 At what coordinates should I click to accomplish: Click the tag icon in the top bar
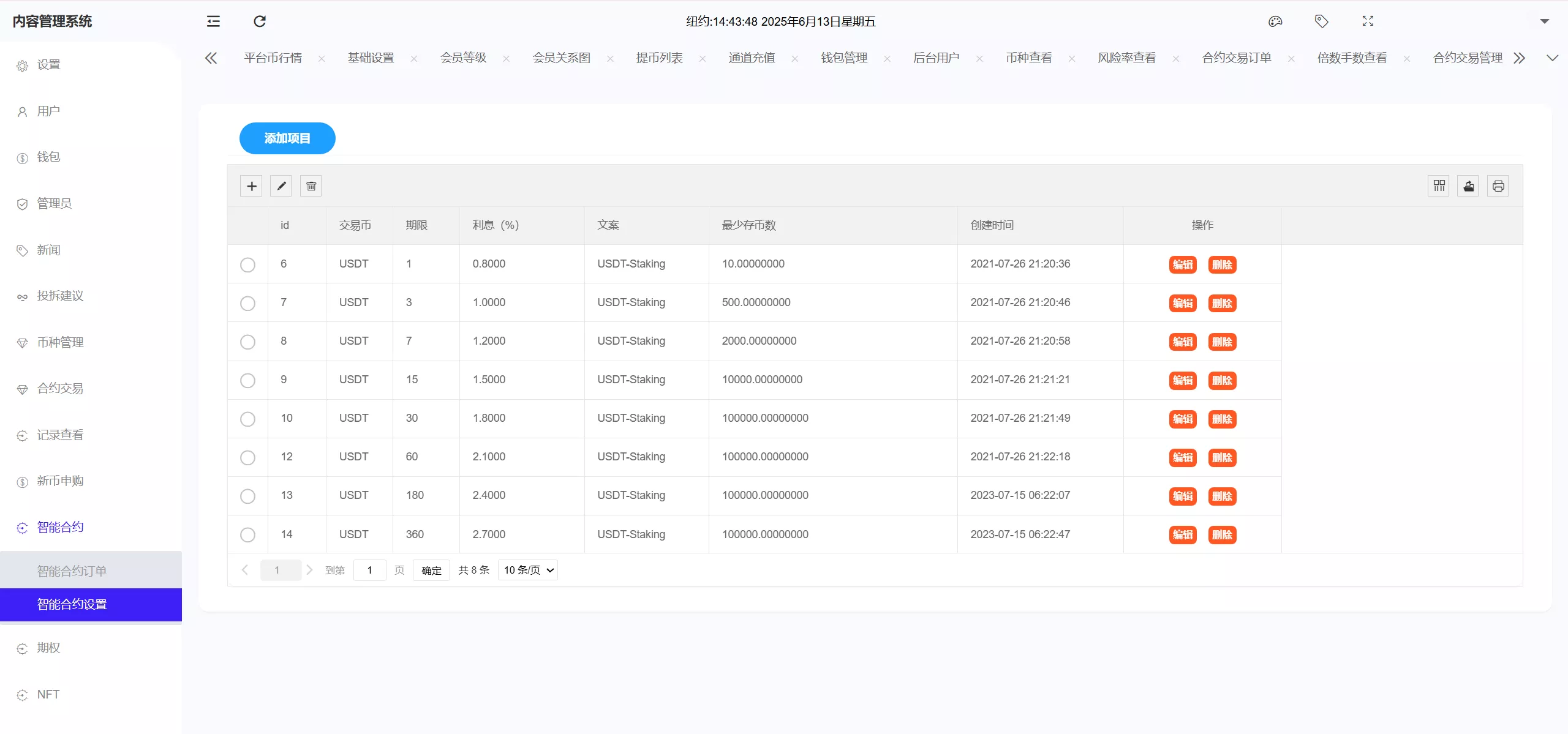[1321, 21]
